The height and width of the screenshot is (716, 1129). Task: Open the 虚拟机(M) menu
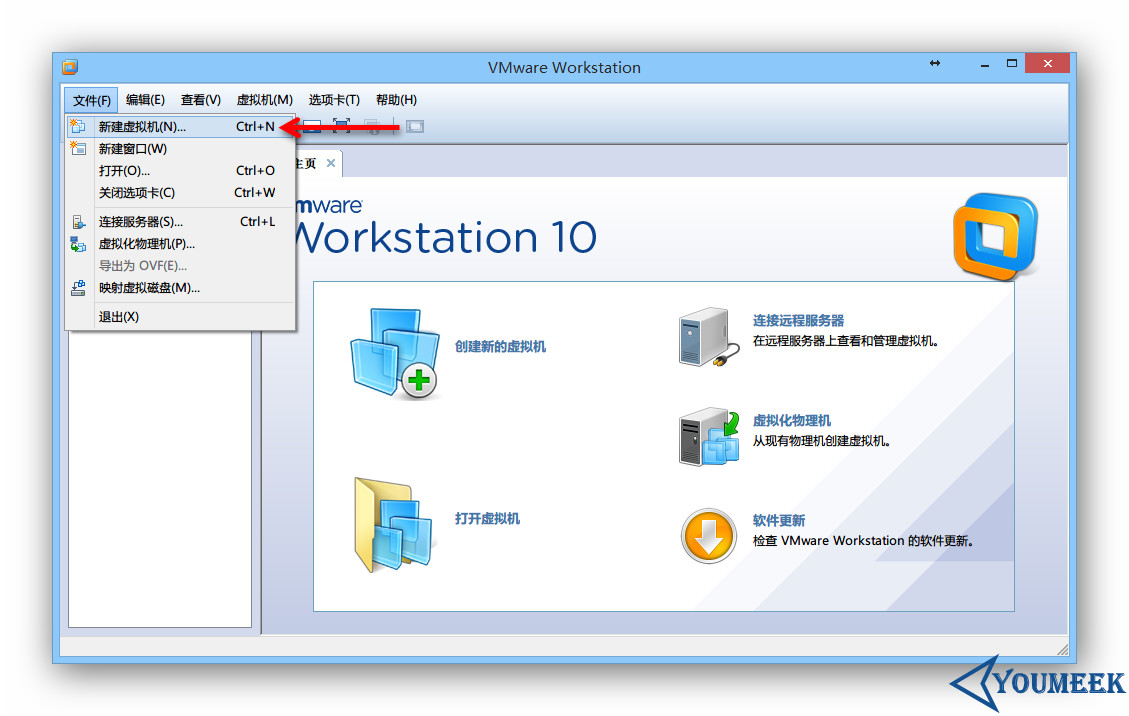click(x=264, y=99)
